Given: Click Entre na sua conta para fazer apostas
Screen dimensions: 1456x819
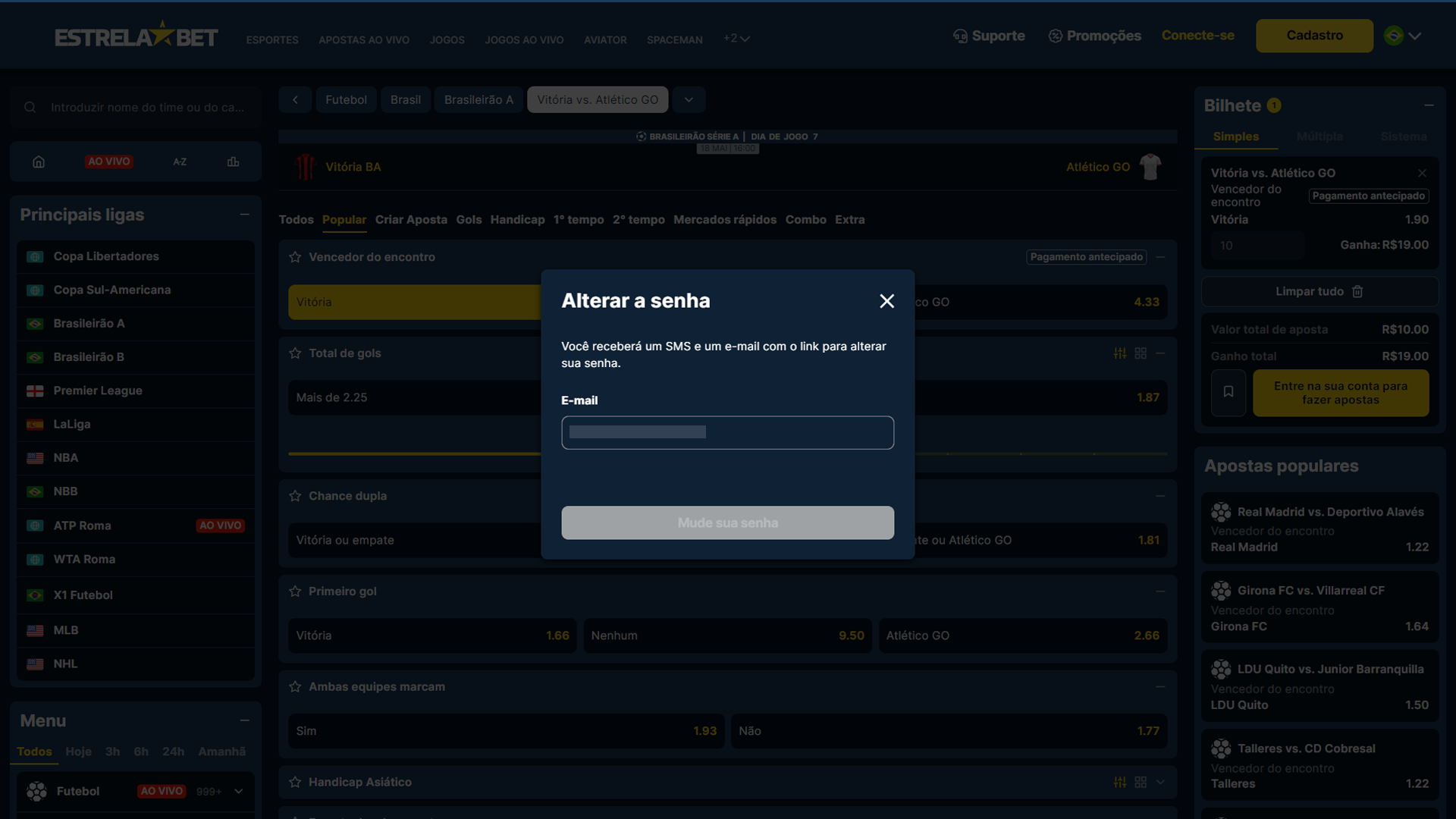Looking at the screenshot, I should pos(1341,393).
